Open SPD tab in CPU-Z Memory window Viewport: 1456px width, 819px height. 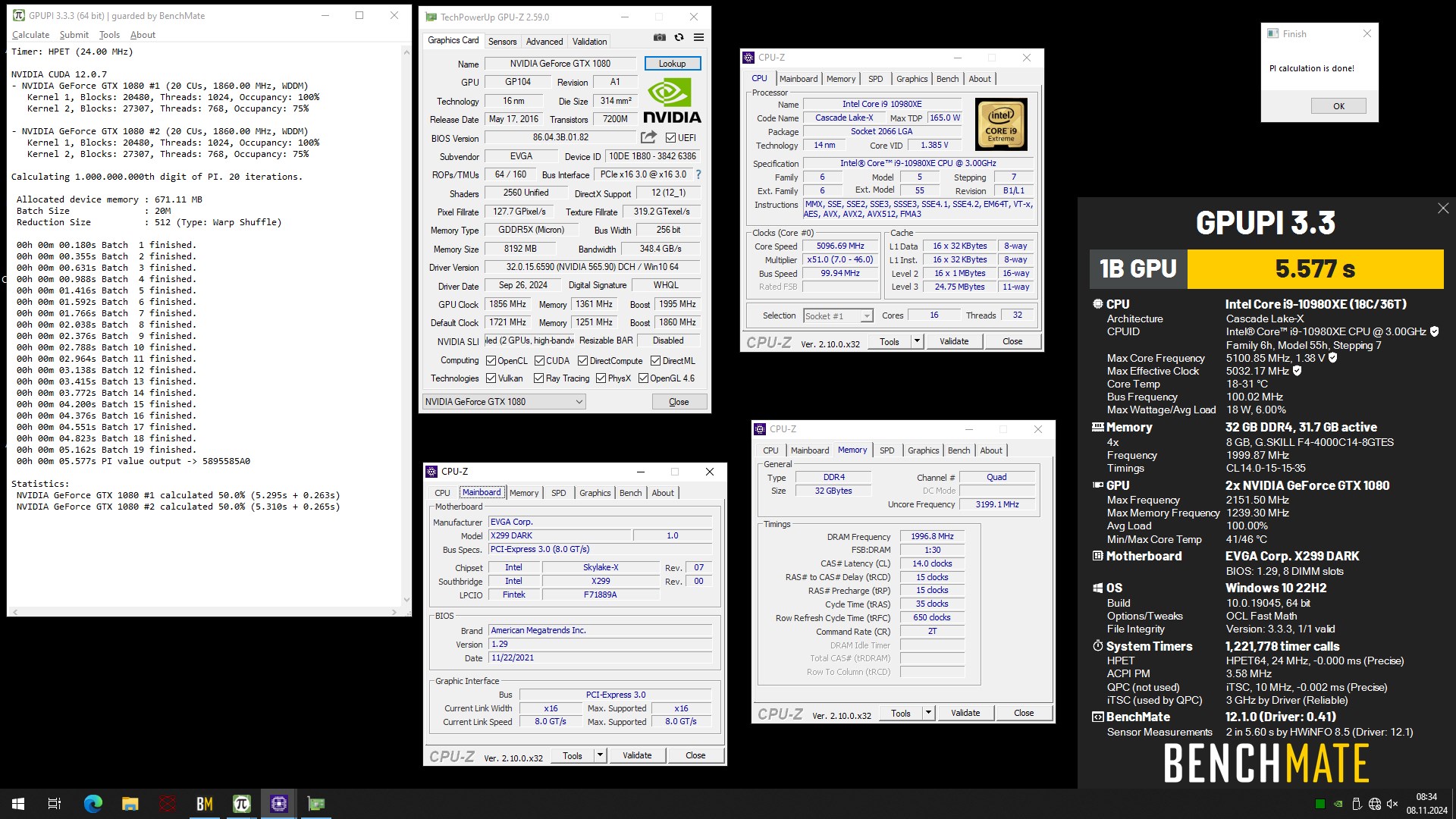(886, 450)
